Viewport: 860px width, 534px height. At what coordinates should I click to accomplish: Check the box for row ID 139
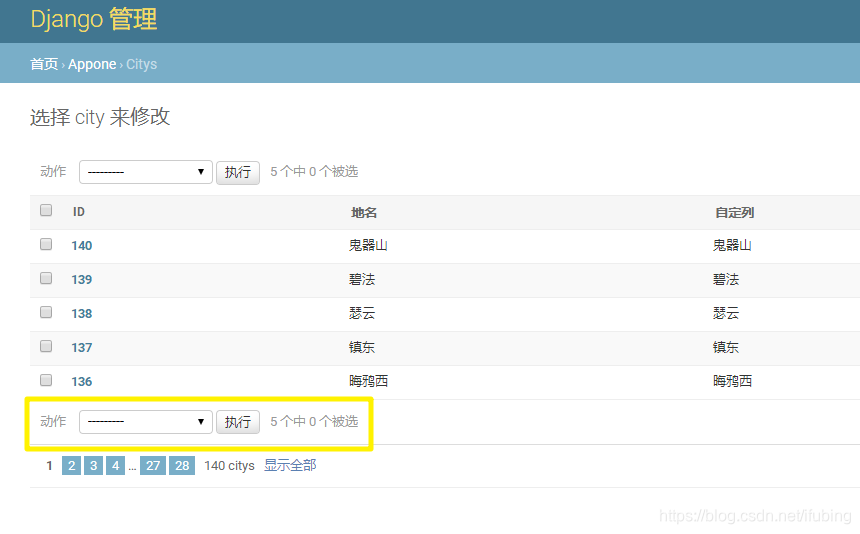(46, 279)
